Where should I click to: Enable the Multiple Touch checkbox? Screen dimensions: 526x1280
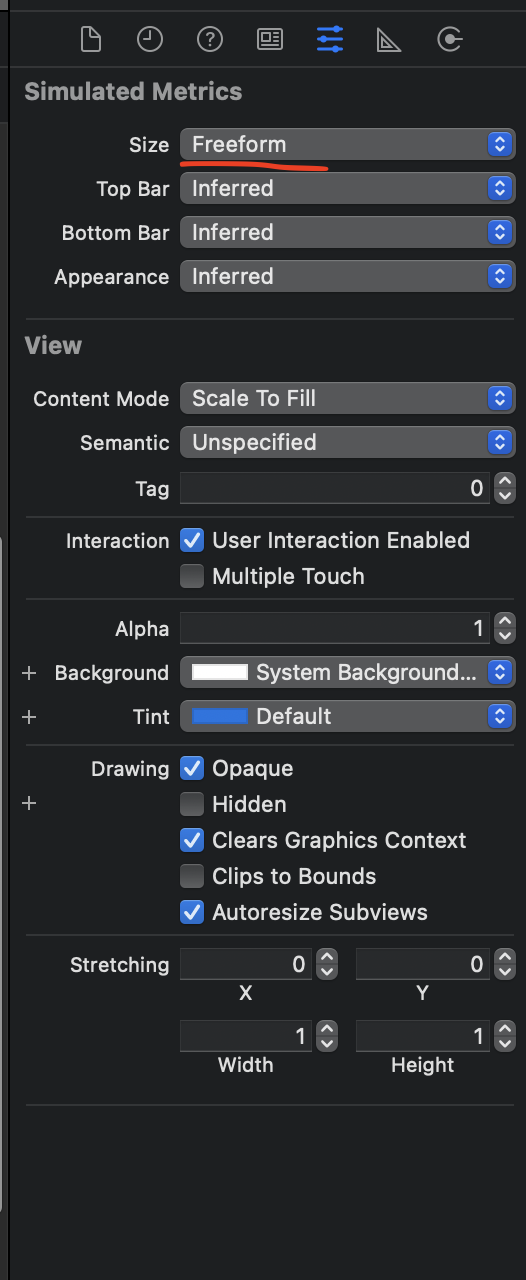pyautogui.click(x=192, y=577)
